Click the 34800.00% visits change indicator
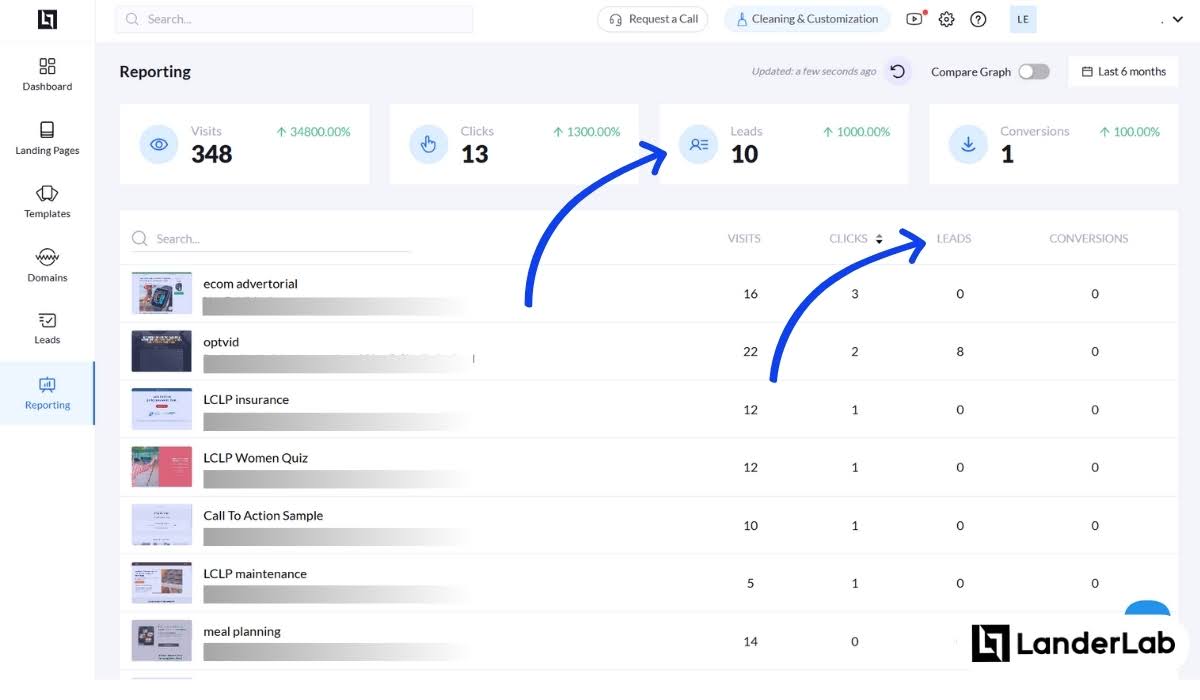1200x700 pixels. 313,132
